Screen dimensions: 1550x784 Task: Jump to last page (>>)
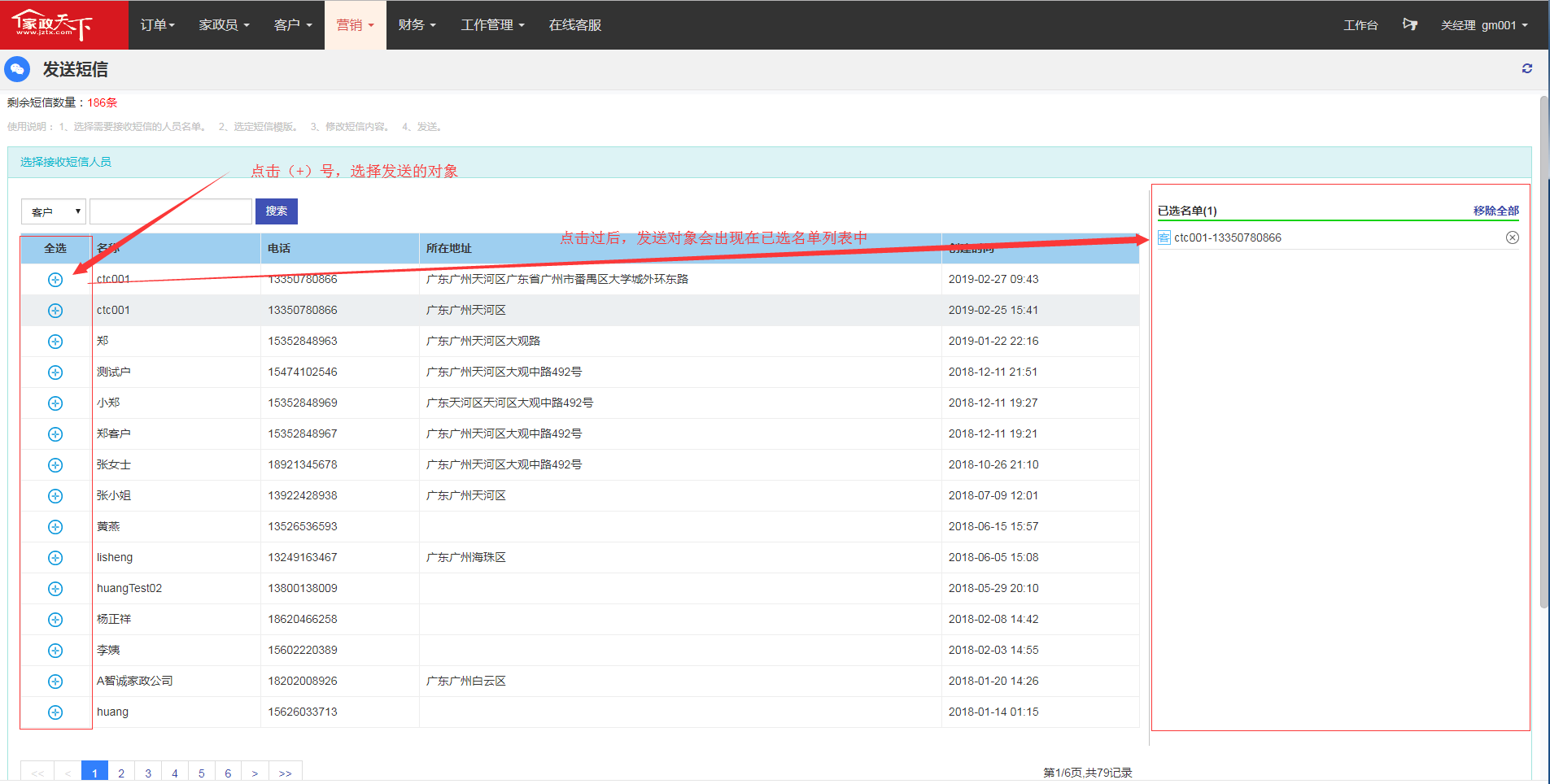point(285,773)
